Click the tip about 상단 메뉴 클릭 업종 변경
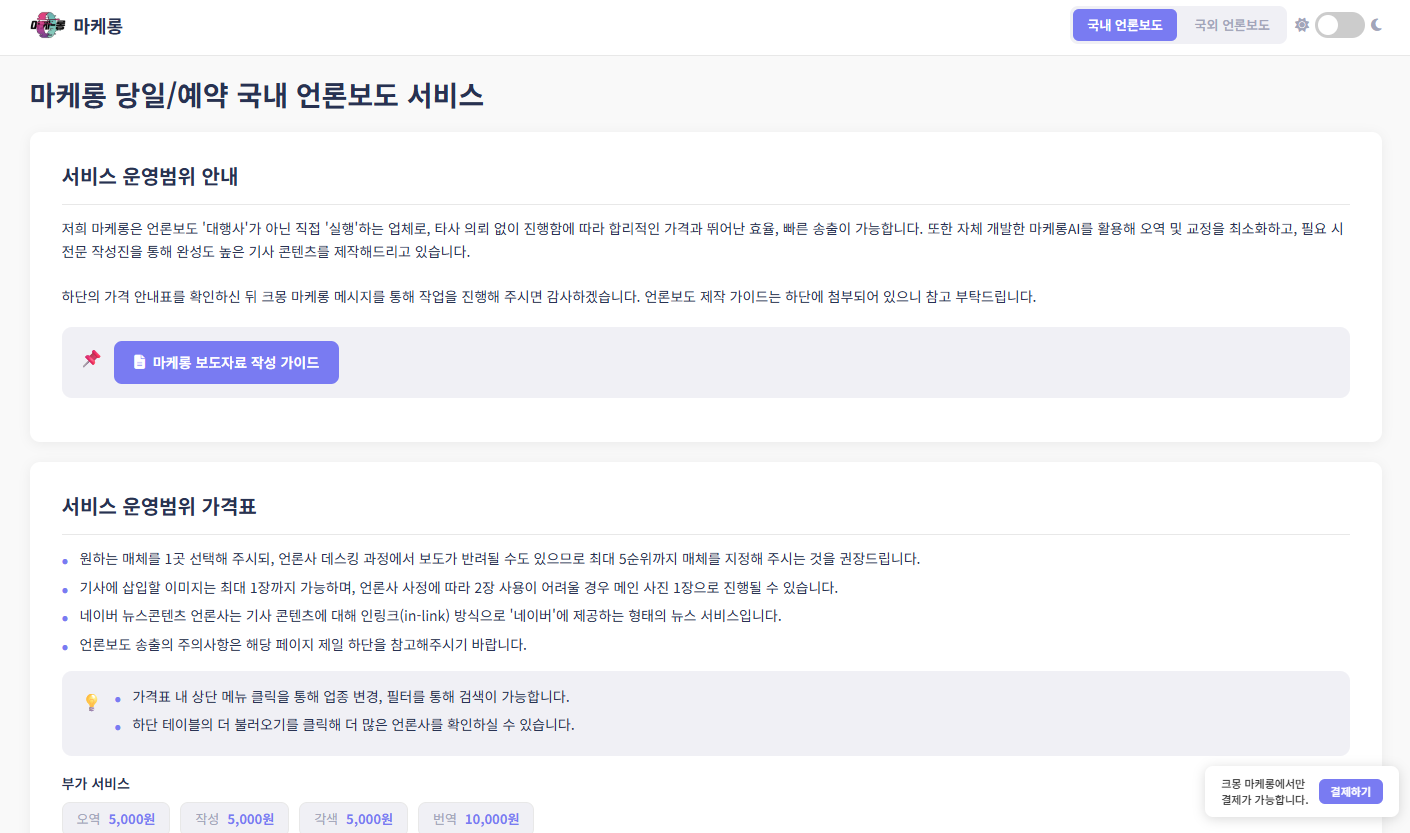This screenshot has height=833, width=1410. pos(351,696)
